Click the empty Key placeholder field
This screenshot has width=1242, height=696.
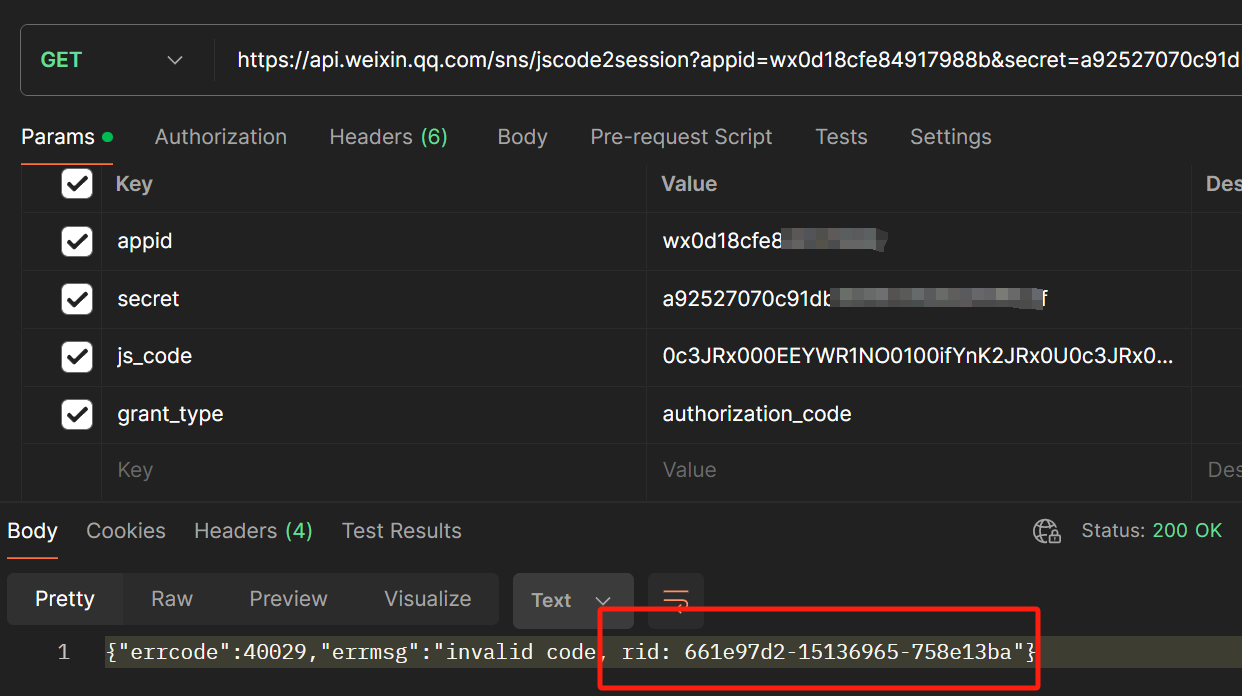click(374, 470)
